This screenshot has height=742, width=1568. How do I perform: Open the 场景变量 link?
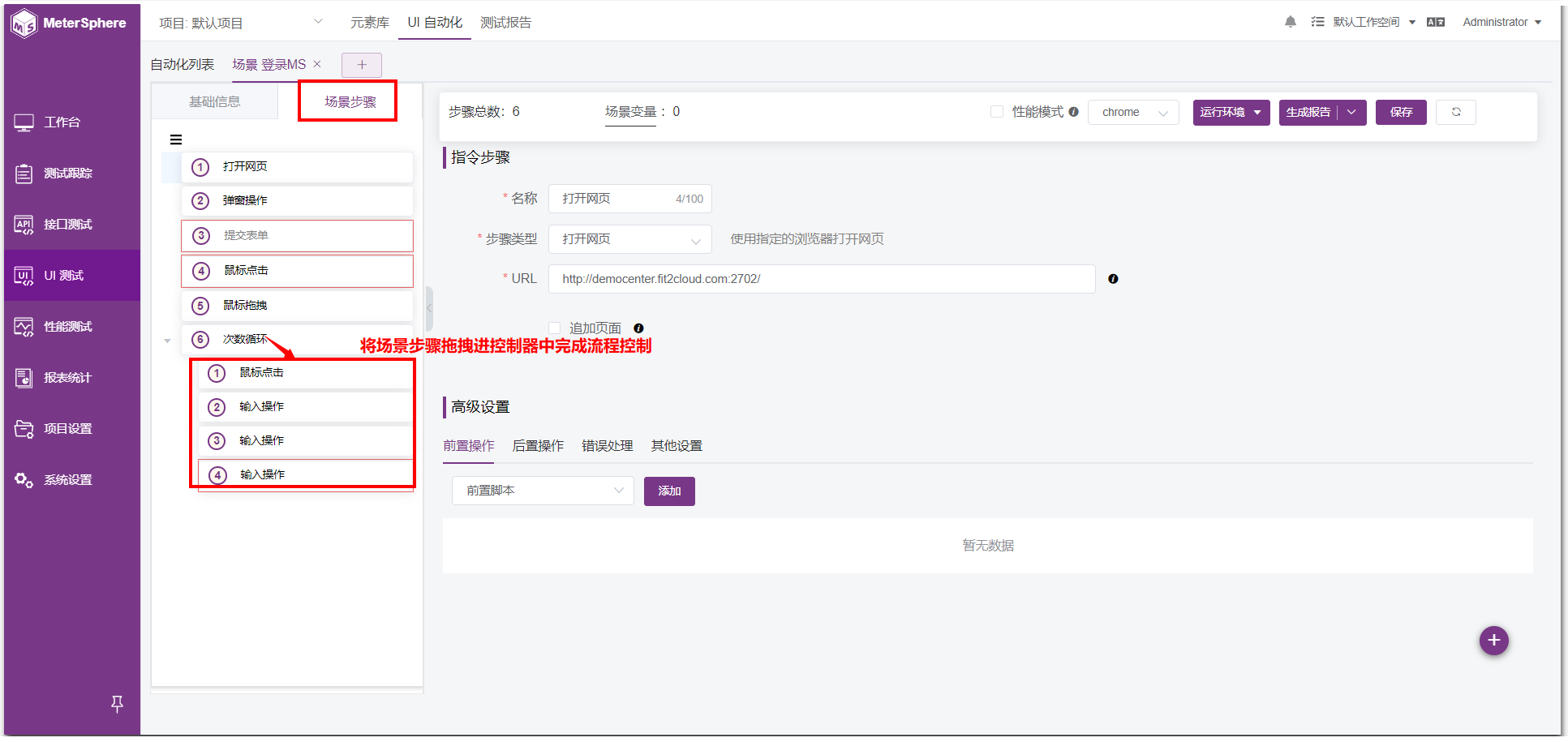tap(630, 112)
